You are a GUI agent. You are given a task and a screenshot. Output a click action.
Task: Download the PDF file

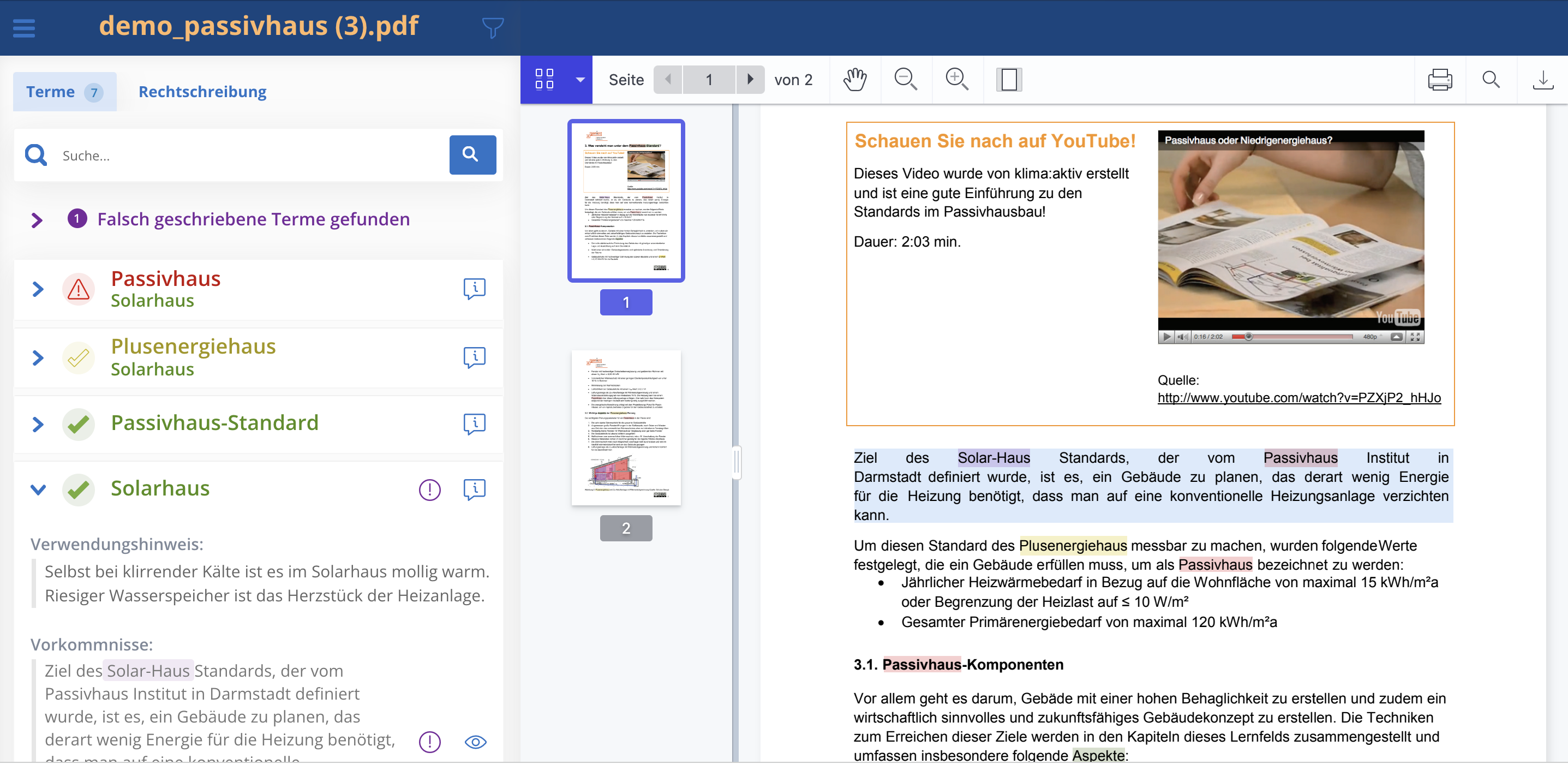pyautogui.click(x=1542, y=80)
